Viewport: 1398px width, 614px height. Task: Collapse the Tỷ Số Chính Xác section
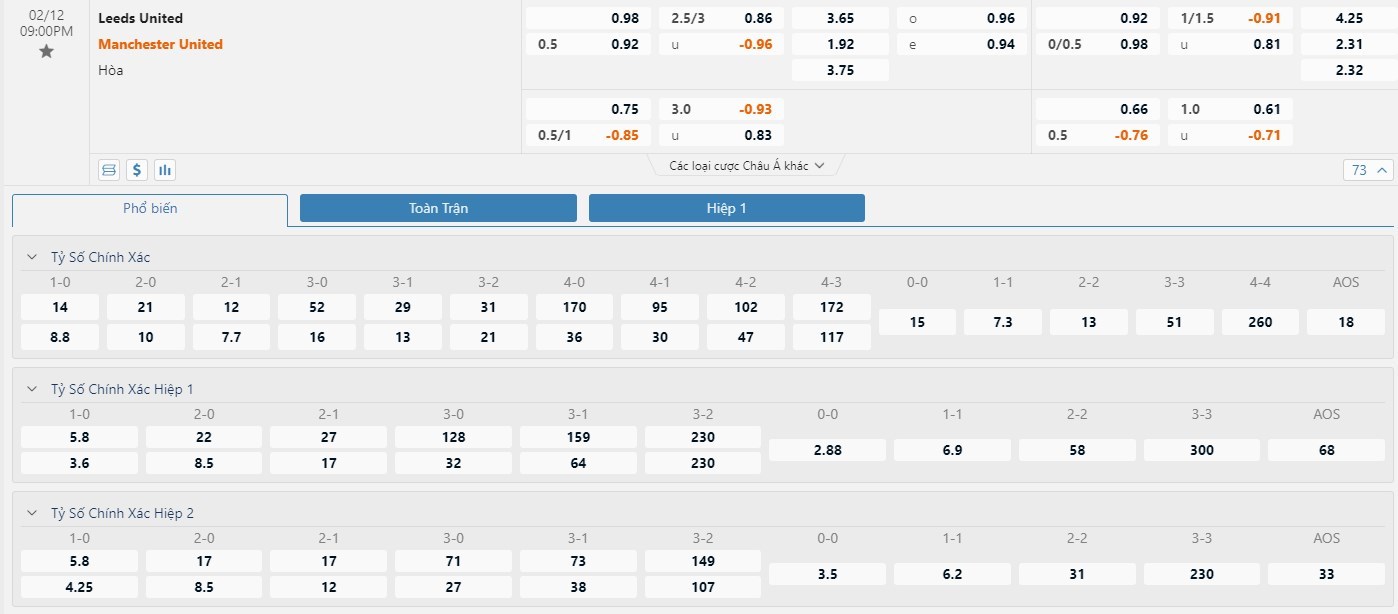point(31,257)
